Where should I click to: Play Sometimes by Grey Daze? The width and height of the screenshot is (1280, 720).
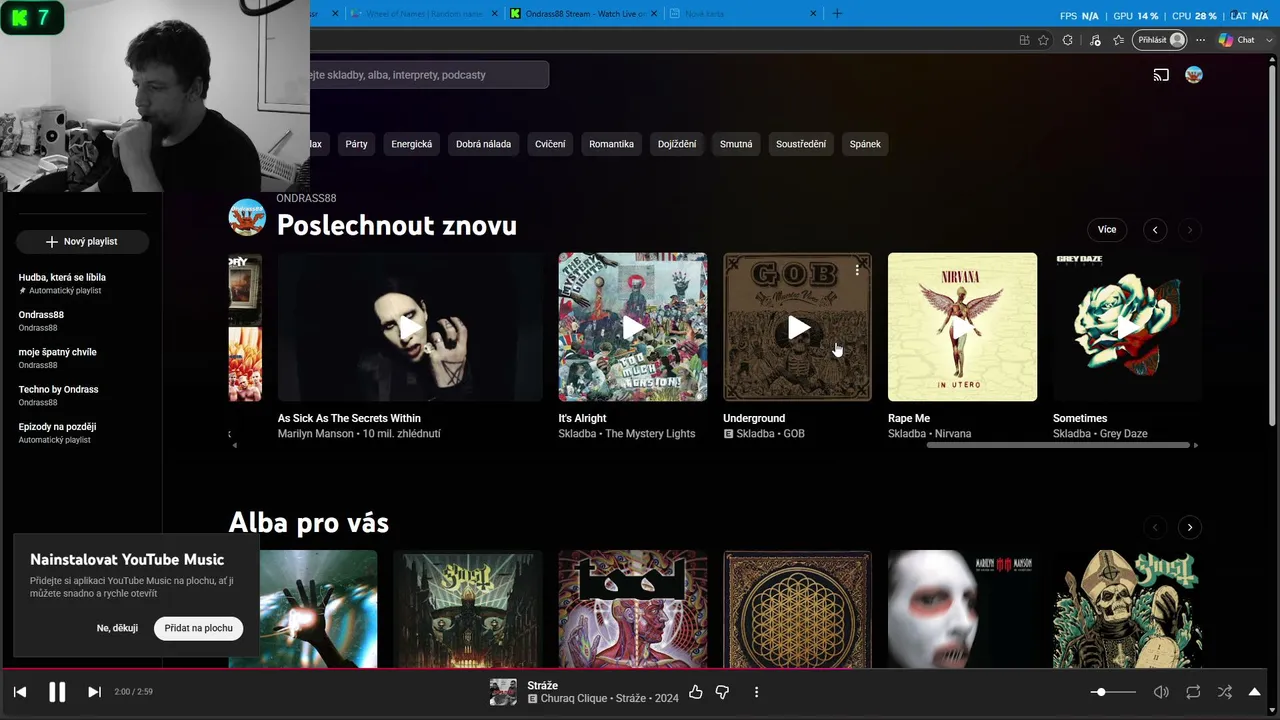(x=1127, y=327)
